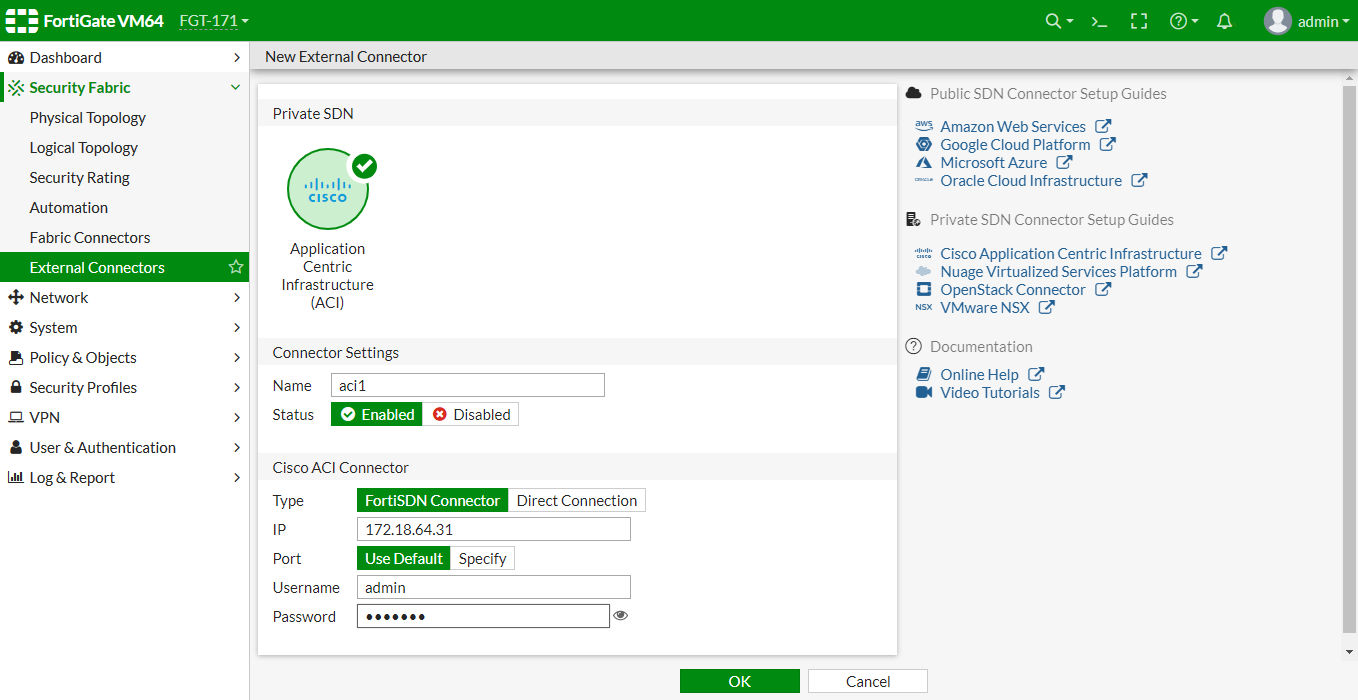Expand the Network menu section

point(62,297)
